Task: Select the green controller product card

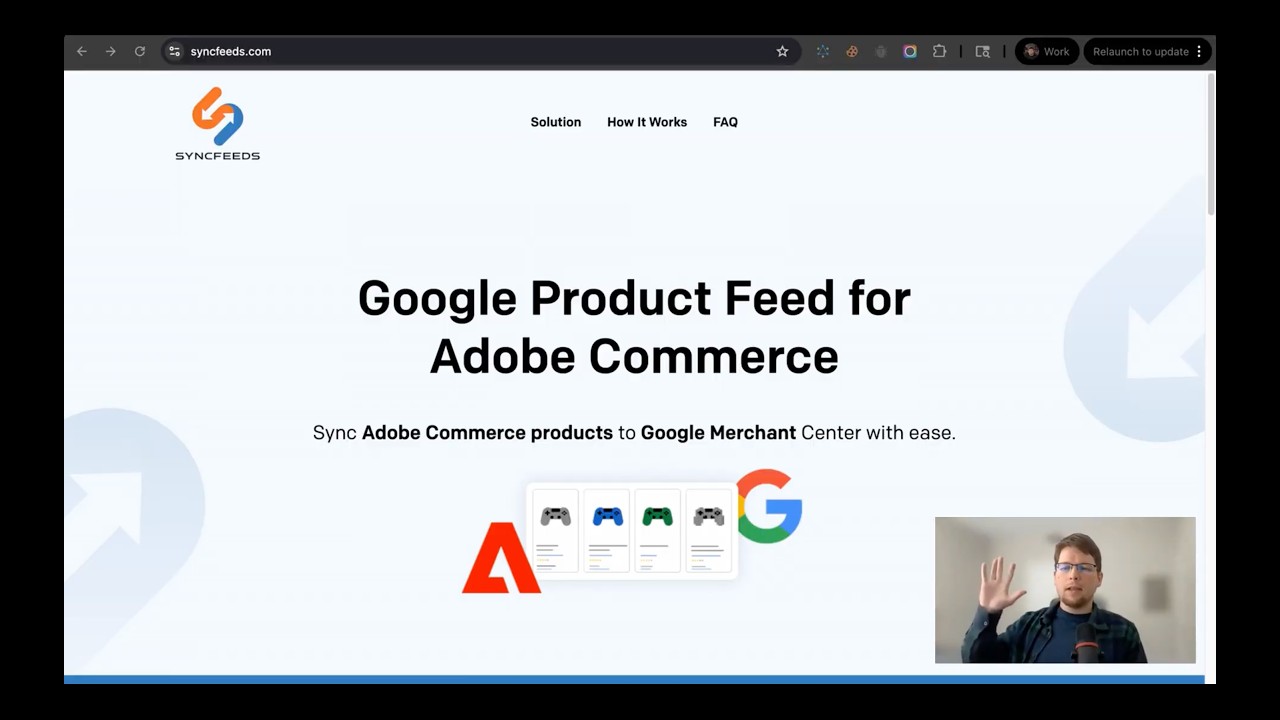Action: point(657,531)
